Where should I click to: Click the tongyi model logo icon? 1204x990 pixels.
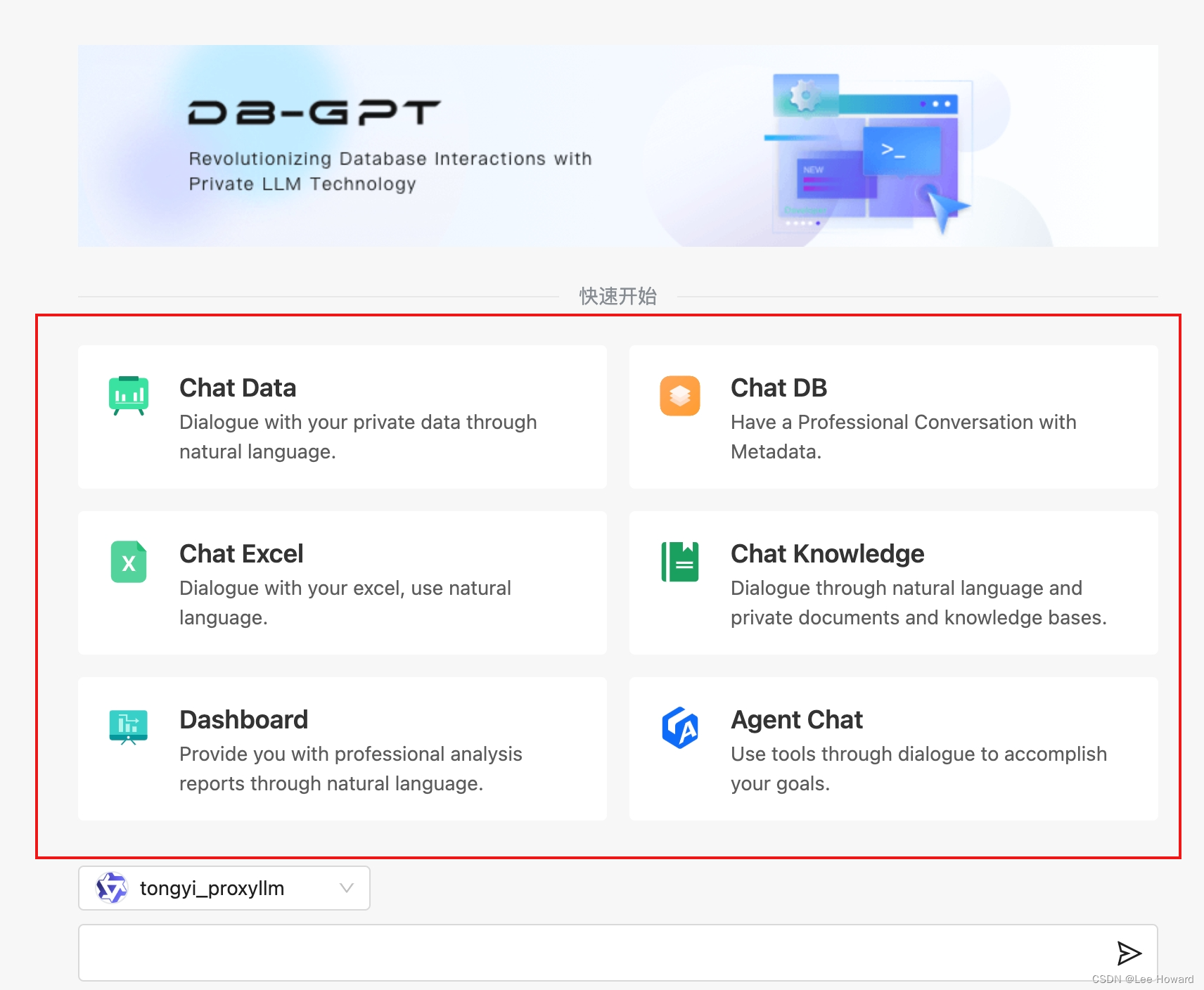pyautogui.click(x=112, y=888)
